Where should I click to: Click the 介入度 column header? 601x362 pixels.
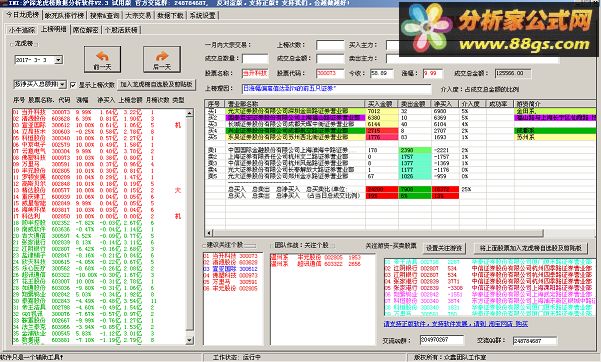(x=473, y=104)
